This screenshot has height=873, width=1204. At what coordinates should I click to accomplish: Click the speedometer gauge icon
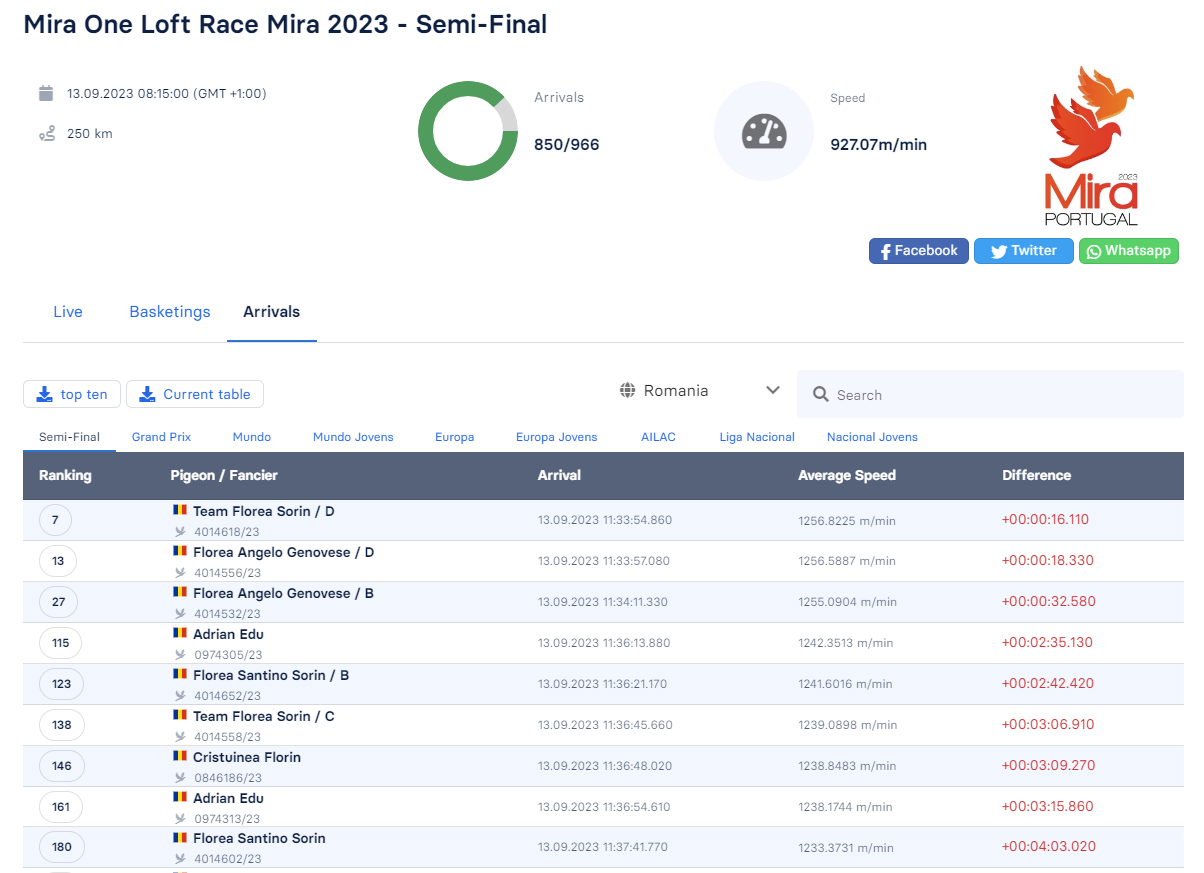point(764,132)
